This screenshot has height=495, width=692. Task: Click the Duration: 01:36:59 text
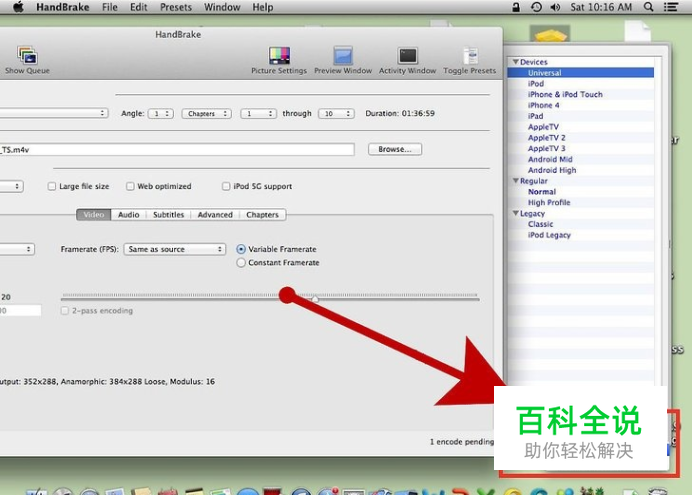(400, 113)
